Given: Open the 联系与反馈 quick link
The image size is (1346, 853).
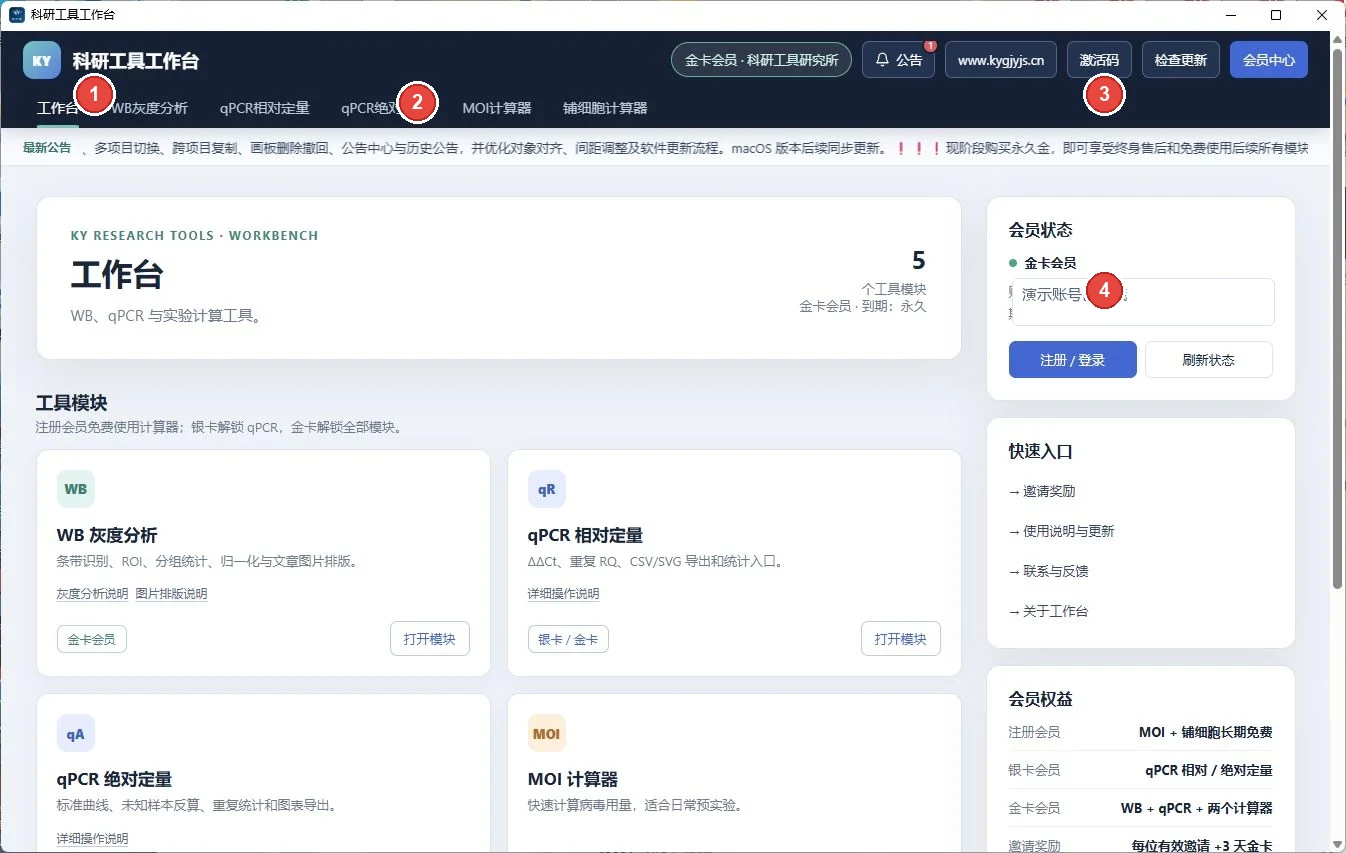Looking at the screenshot, I should click(x=1048, y=571).
